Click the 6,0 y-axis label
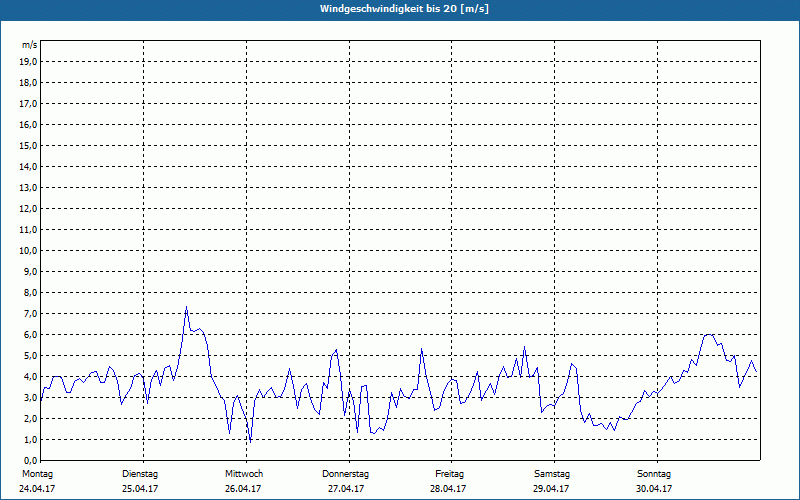Viewport: 800px width, 500px height. tap(31, 335)
